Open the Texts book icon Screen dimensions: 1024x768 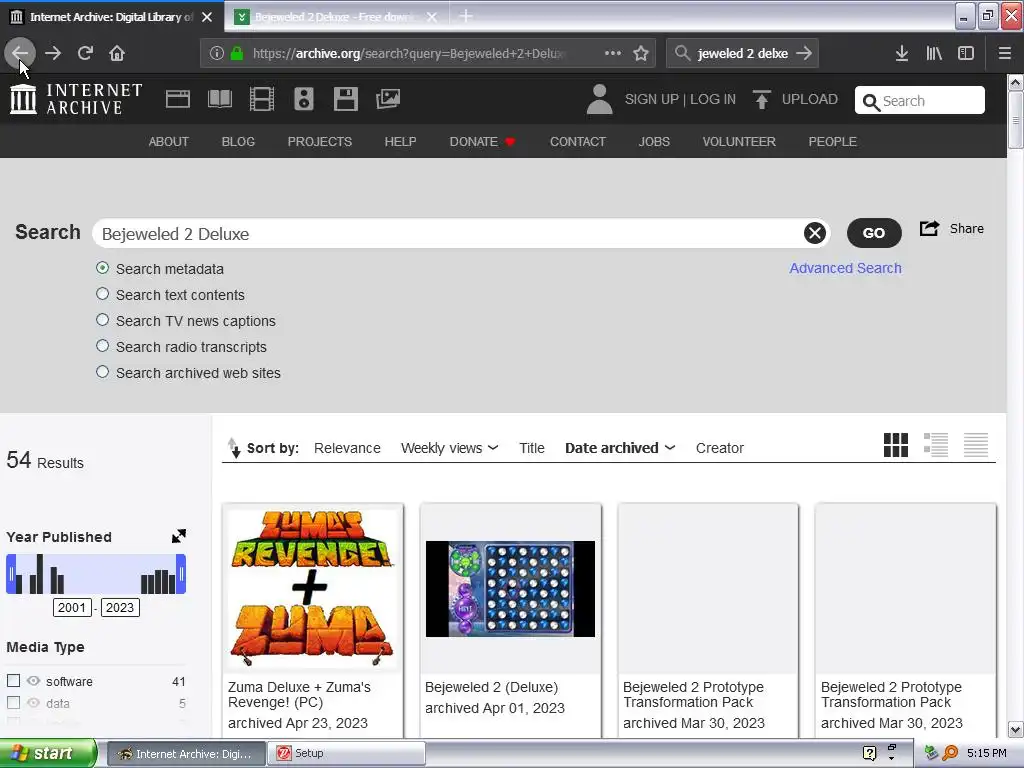tap(220, 99)
